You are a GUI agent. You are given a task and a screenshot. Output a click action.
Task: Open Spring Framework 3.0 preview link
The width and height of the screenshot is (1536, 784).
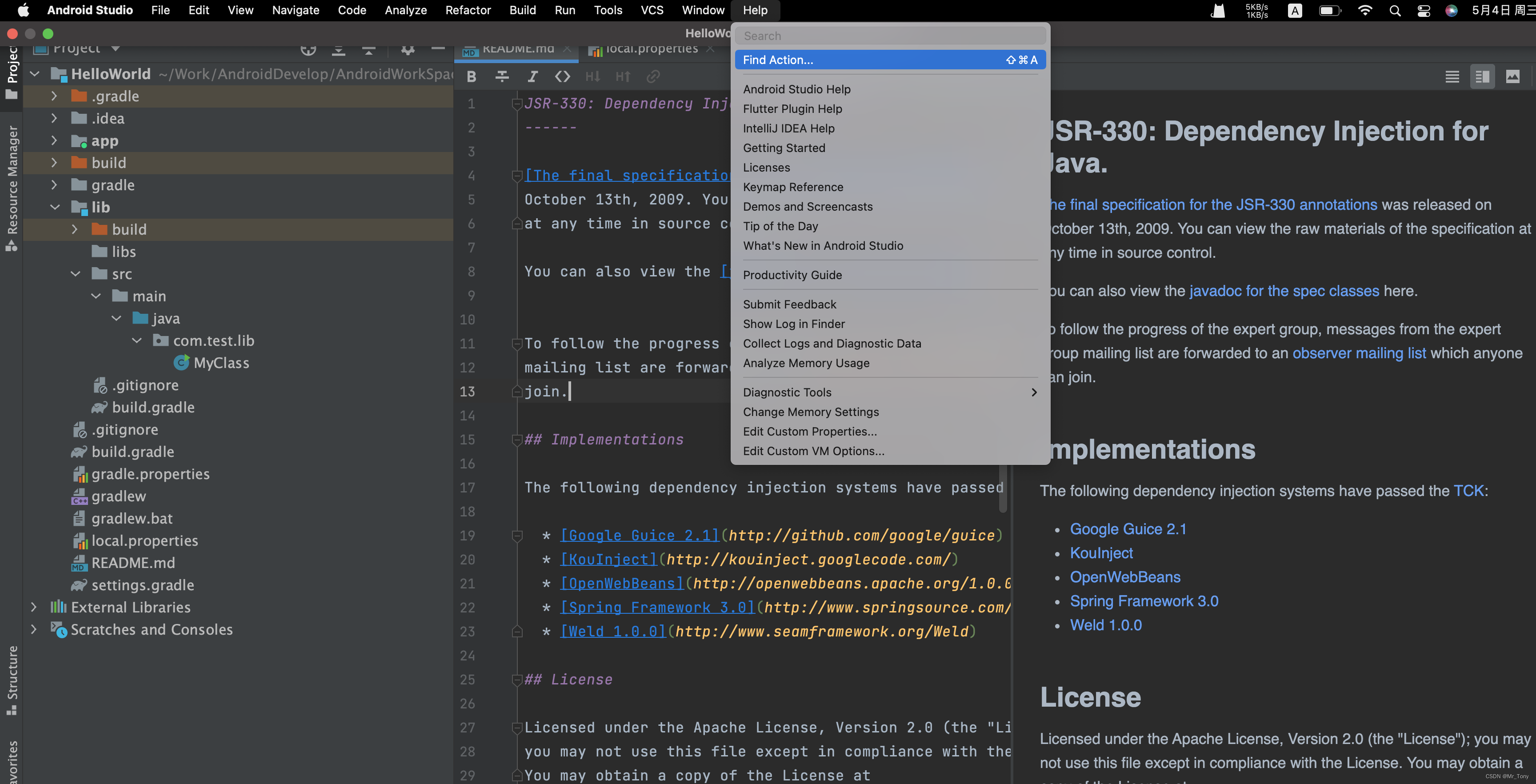1144,601
